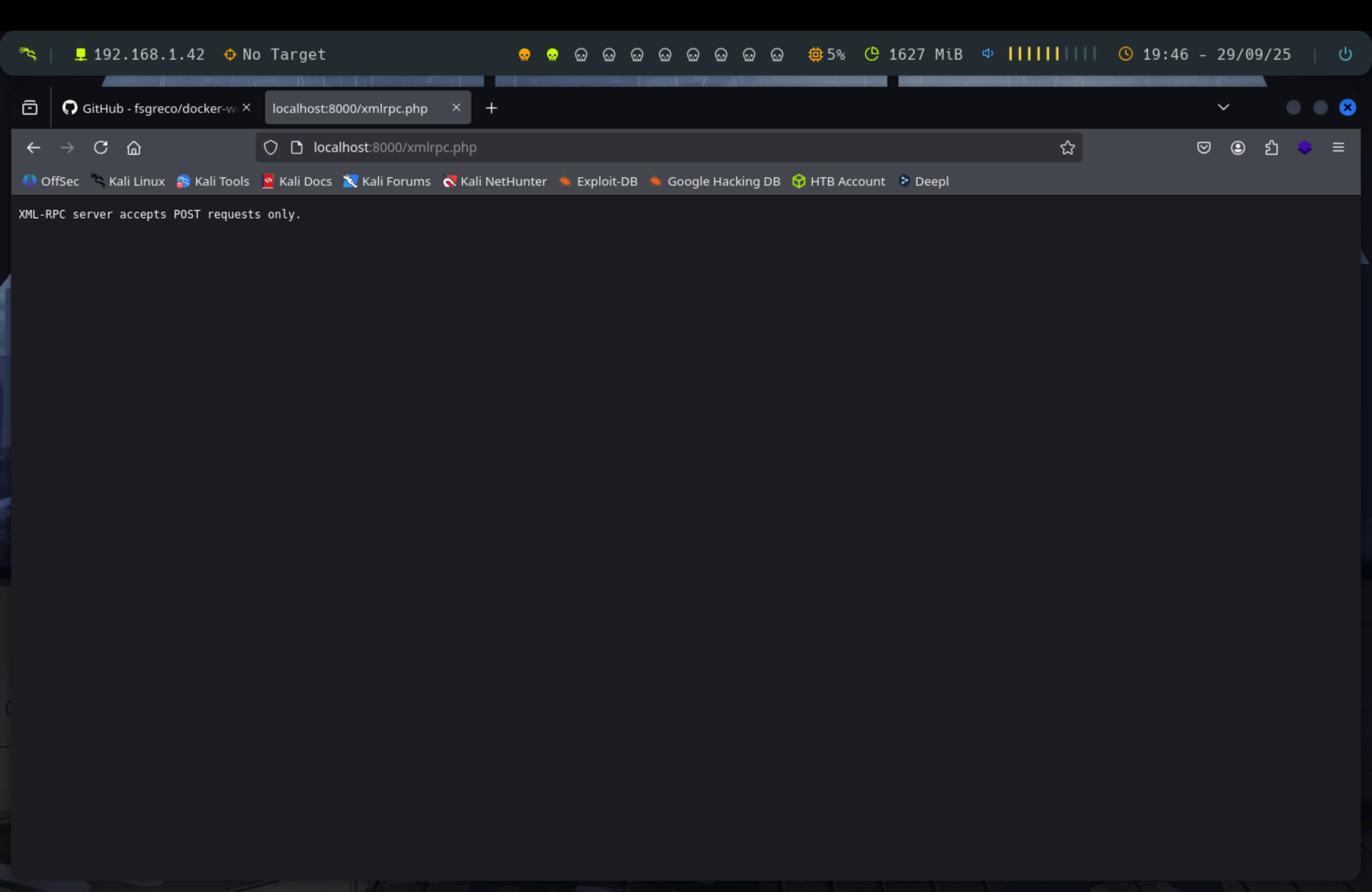Click the URL address bar field
The width and height of the screenshot is (1372, 892).
(663, 147)
